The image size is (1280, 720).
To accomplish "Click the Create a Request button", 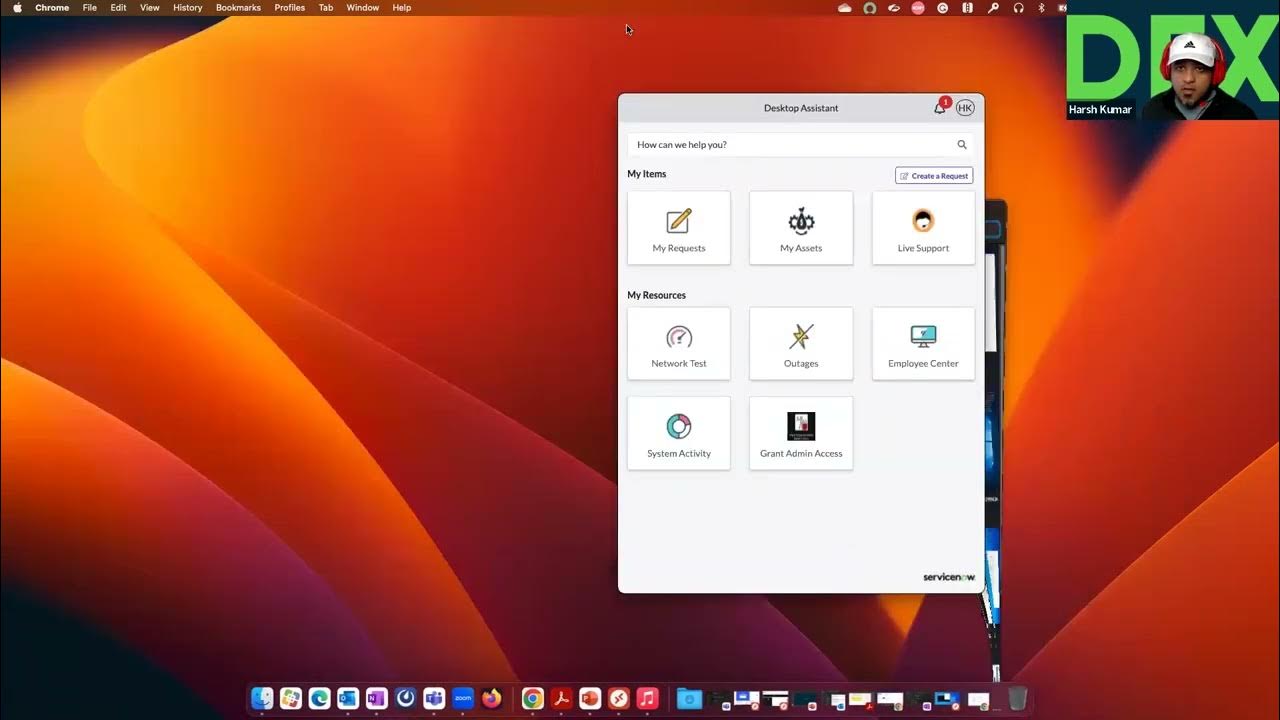I will coord(934,176).
